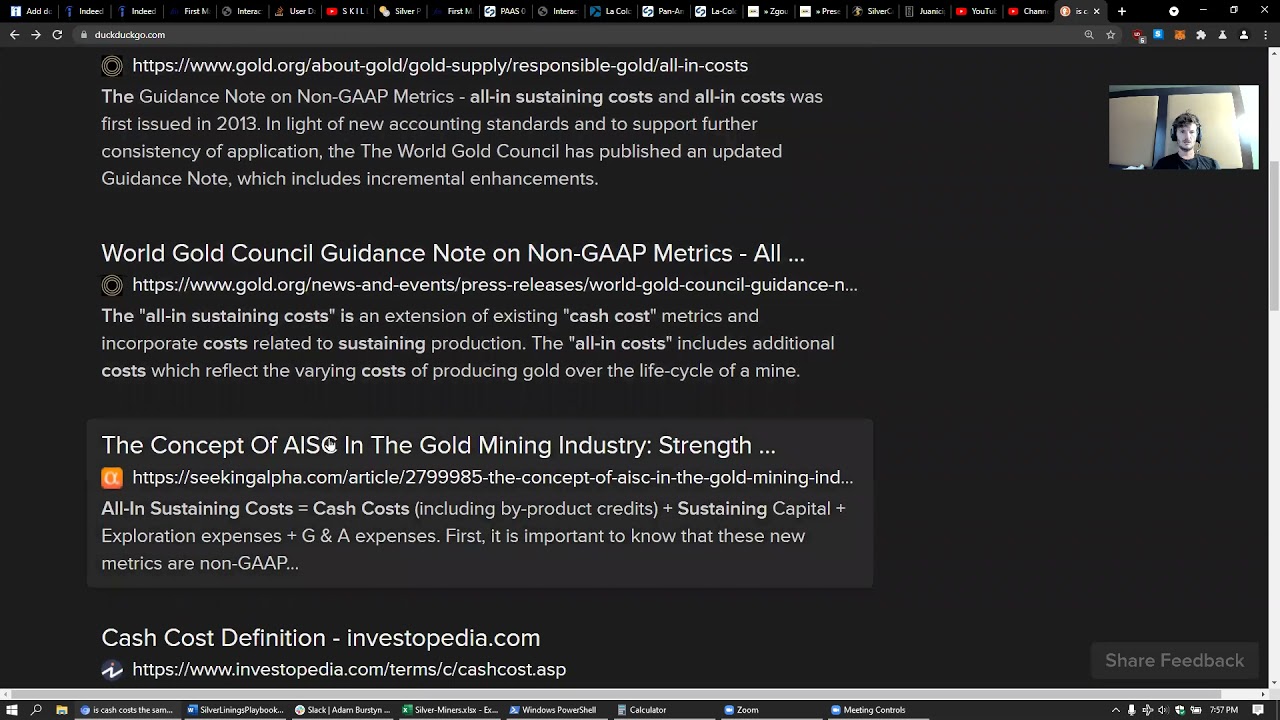Open File Explorer from taskbar

pos(61,710)
